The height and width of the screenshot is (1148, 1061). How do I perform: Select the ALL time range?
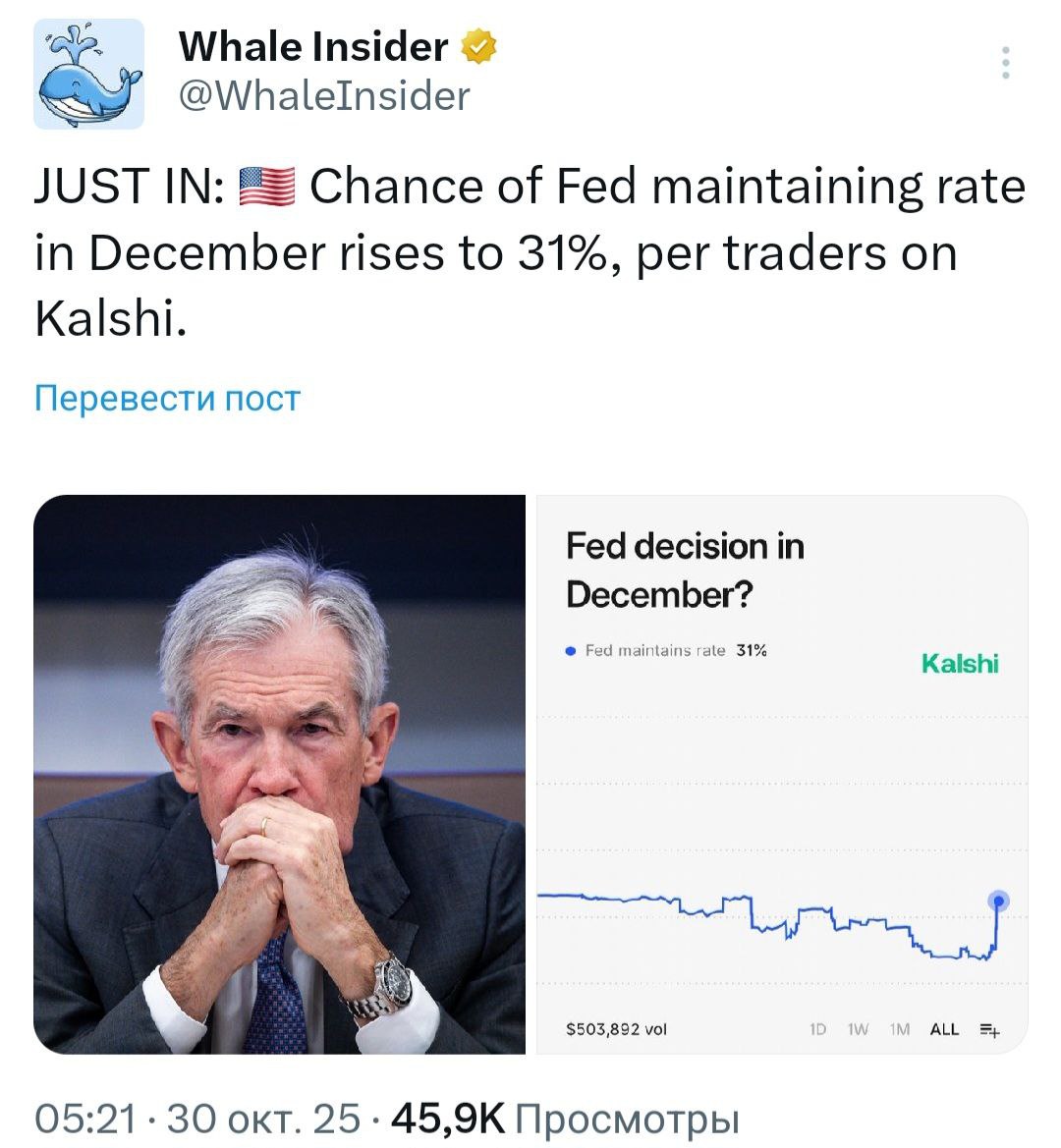click(x=943, y=1029)
